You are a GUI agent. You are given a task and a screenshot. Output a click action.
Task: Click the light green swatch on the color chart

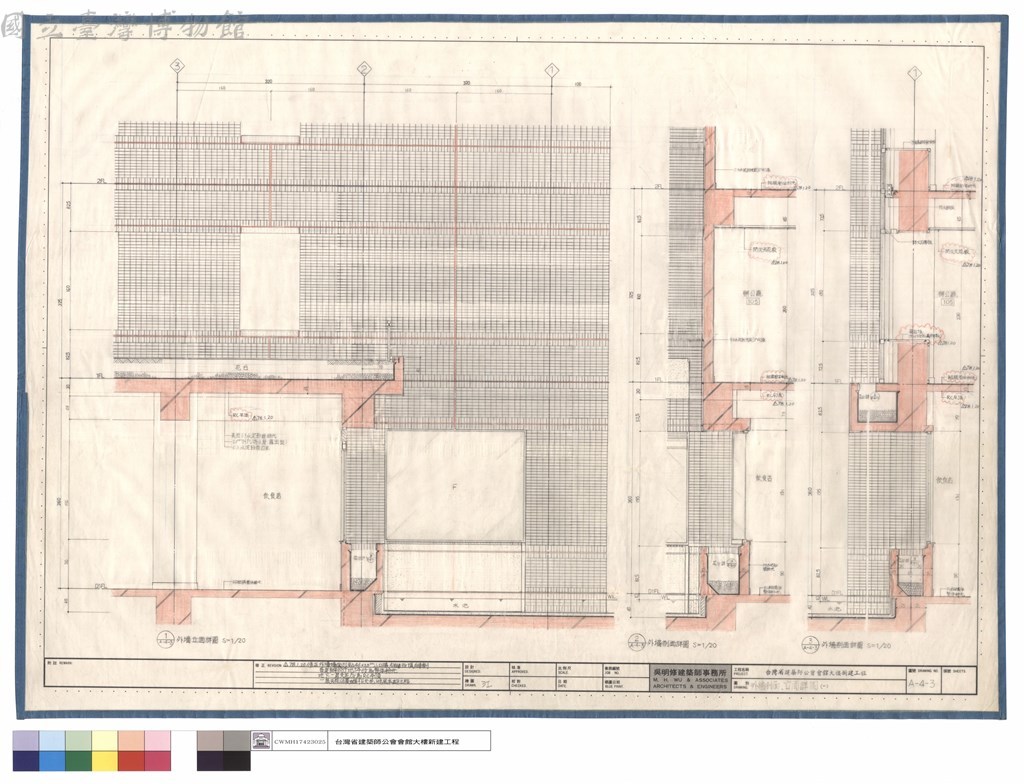pyautogui.click(x=78, y=741)
